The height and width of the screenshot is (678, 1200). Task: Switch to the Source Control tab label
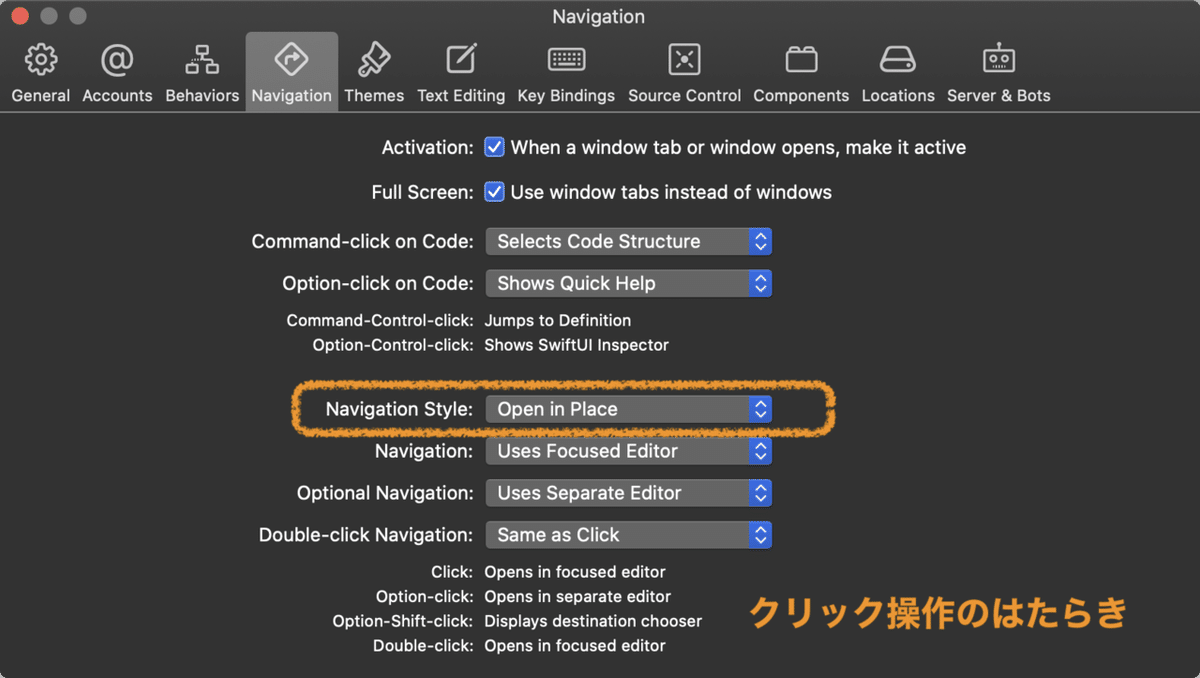coord(684,96)
